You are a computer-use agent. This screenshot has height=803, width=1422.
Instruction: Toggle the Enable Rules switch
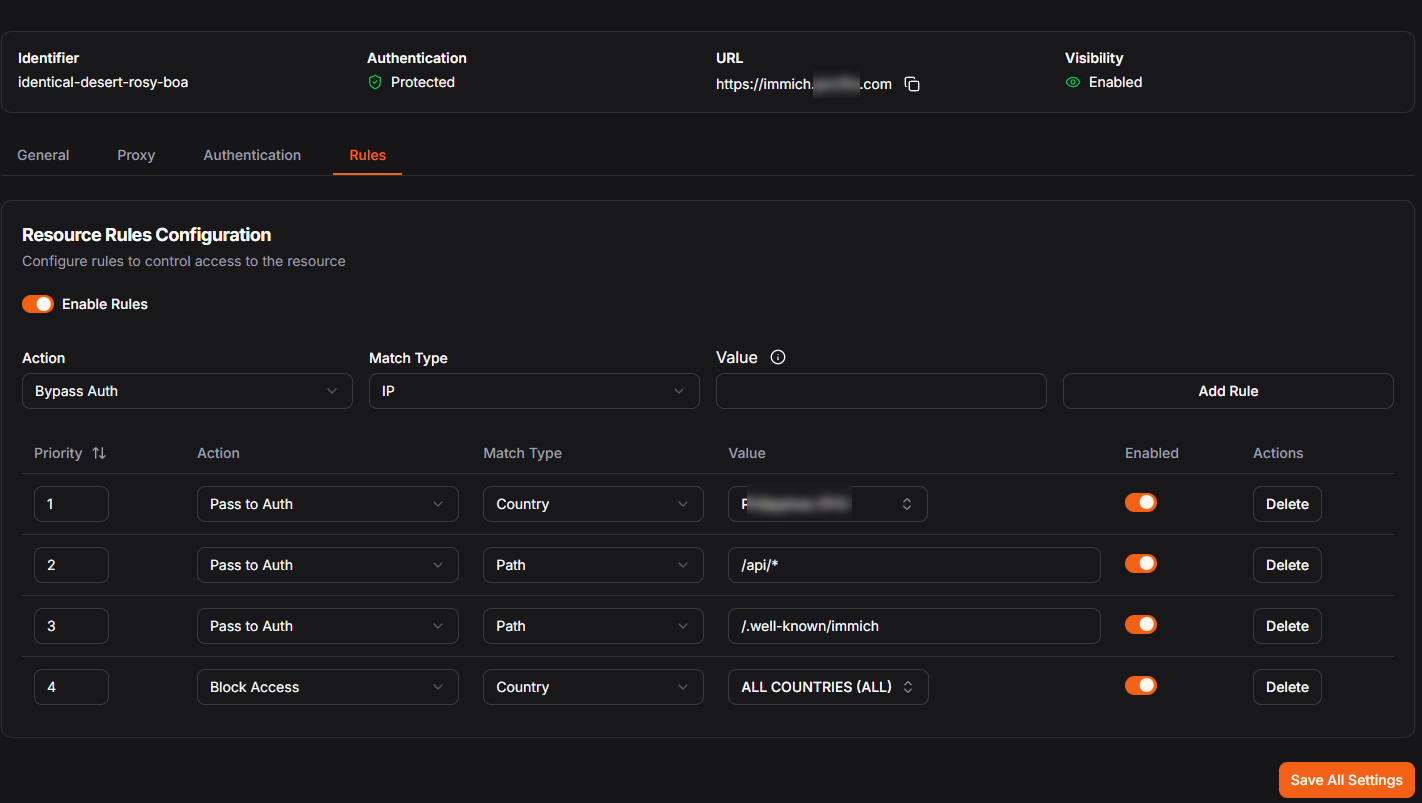[x=38, y=304]
